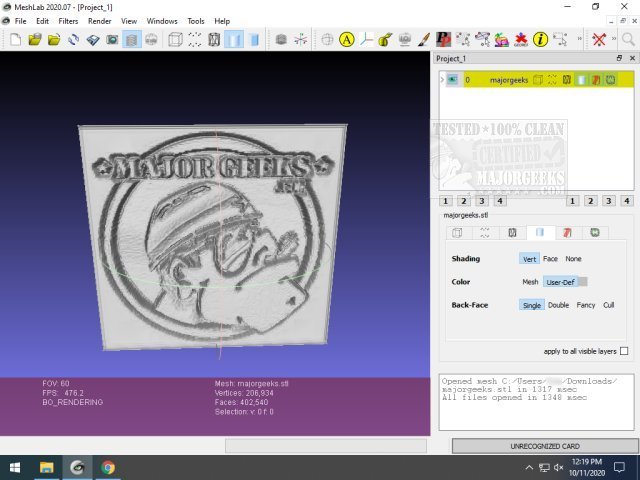Screen dimensions: 640x480
Task: Enable apply to all visible layers
Action: [x=624, y=351]
